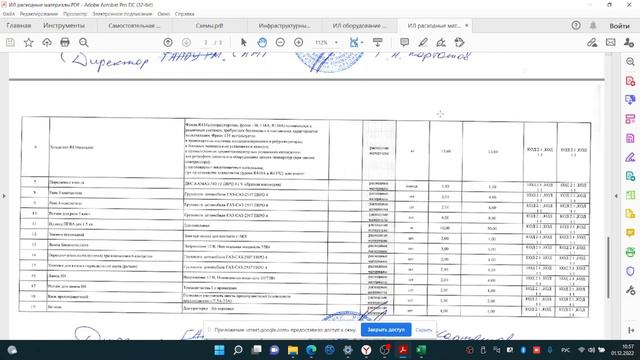Viewport: 640px width, 360px height.
Task: Open the Электронное подписание menu
Action: (122, 14)
